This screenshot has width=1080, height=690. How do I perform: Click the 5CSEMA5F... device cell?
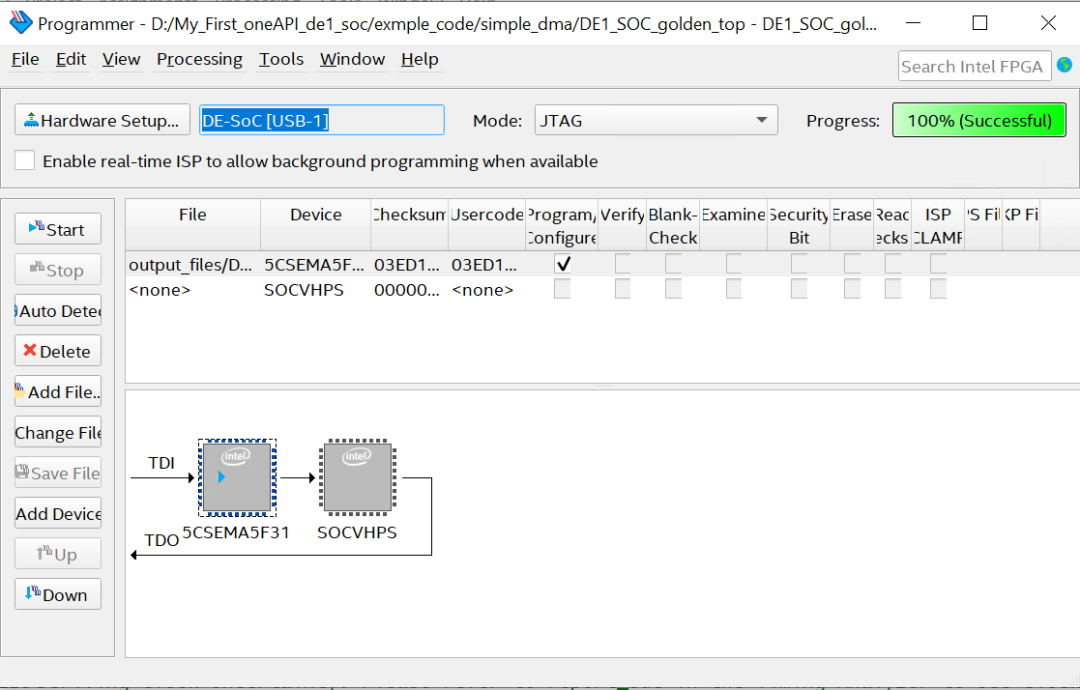314,264
